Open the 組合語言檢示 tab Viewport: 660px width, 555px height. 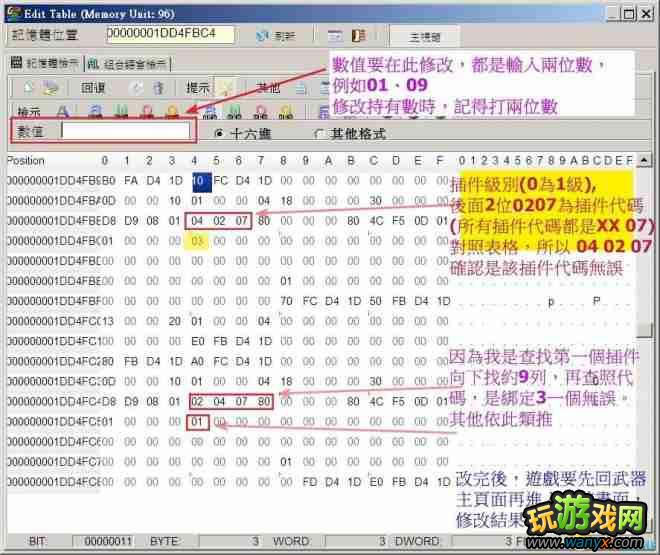[127, 62]
